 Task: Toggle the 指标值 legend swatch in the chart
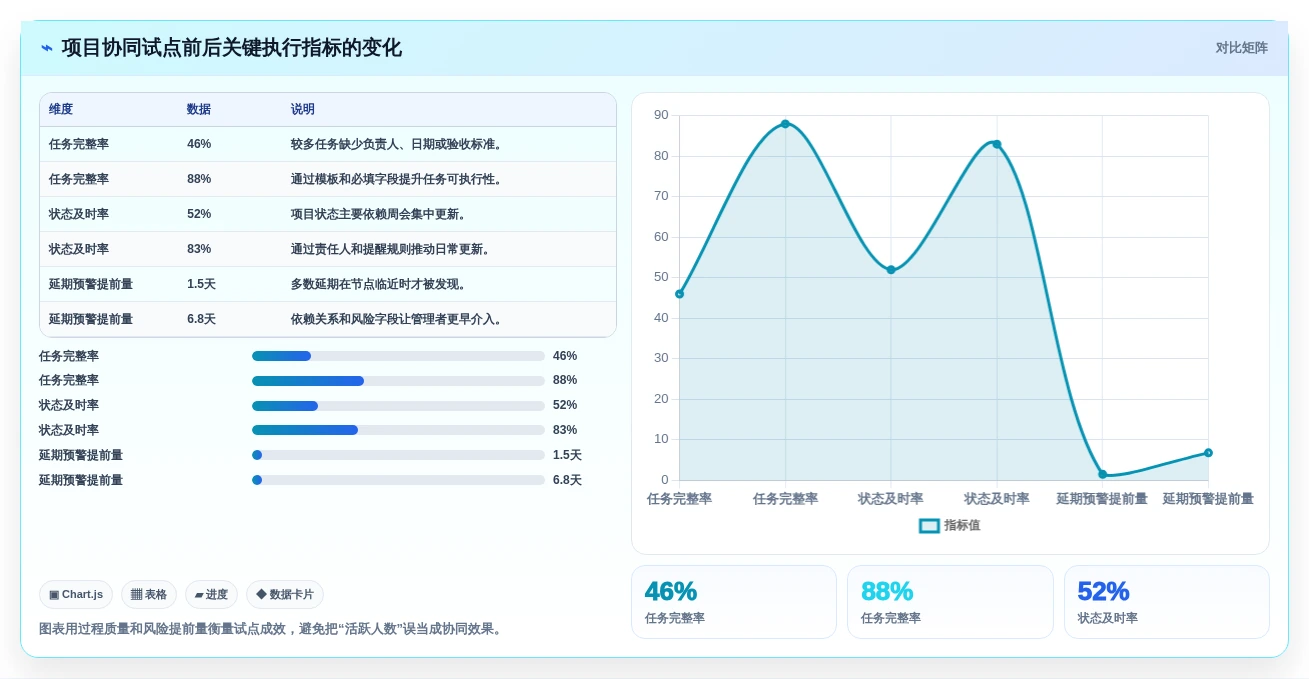(x=929, y=525)
